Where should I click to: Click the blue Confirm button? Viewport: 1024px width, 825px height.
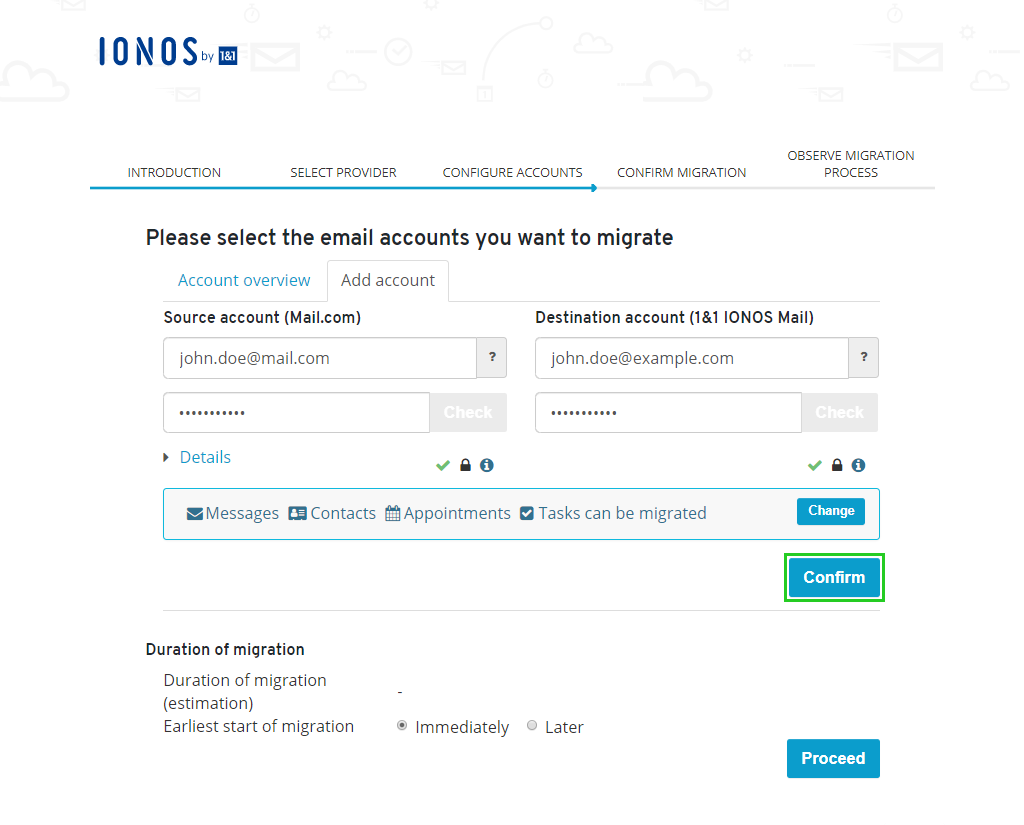pos(834,577)
